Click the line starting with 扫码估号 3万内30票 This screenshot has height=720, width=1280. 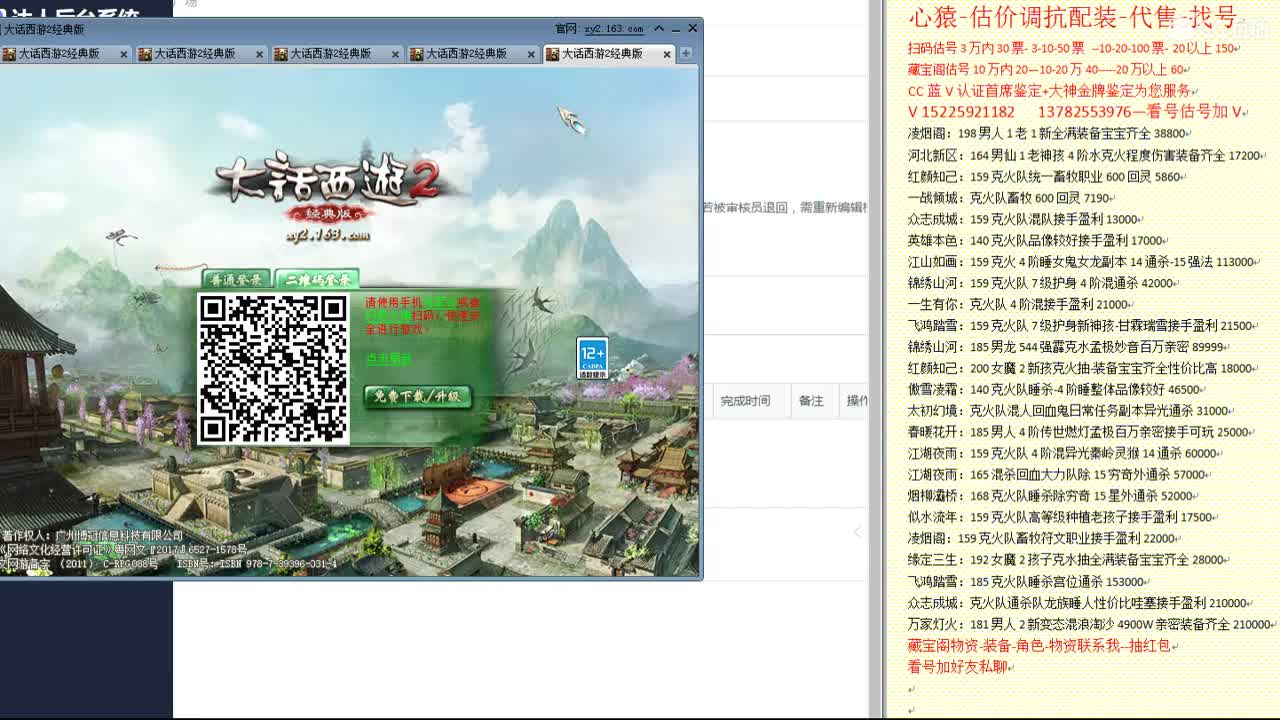1073,48
